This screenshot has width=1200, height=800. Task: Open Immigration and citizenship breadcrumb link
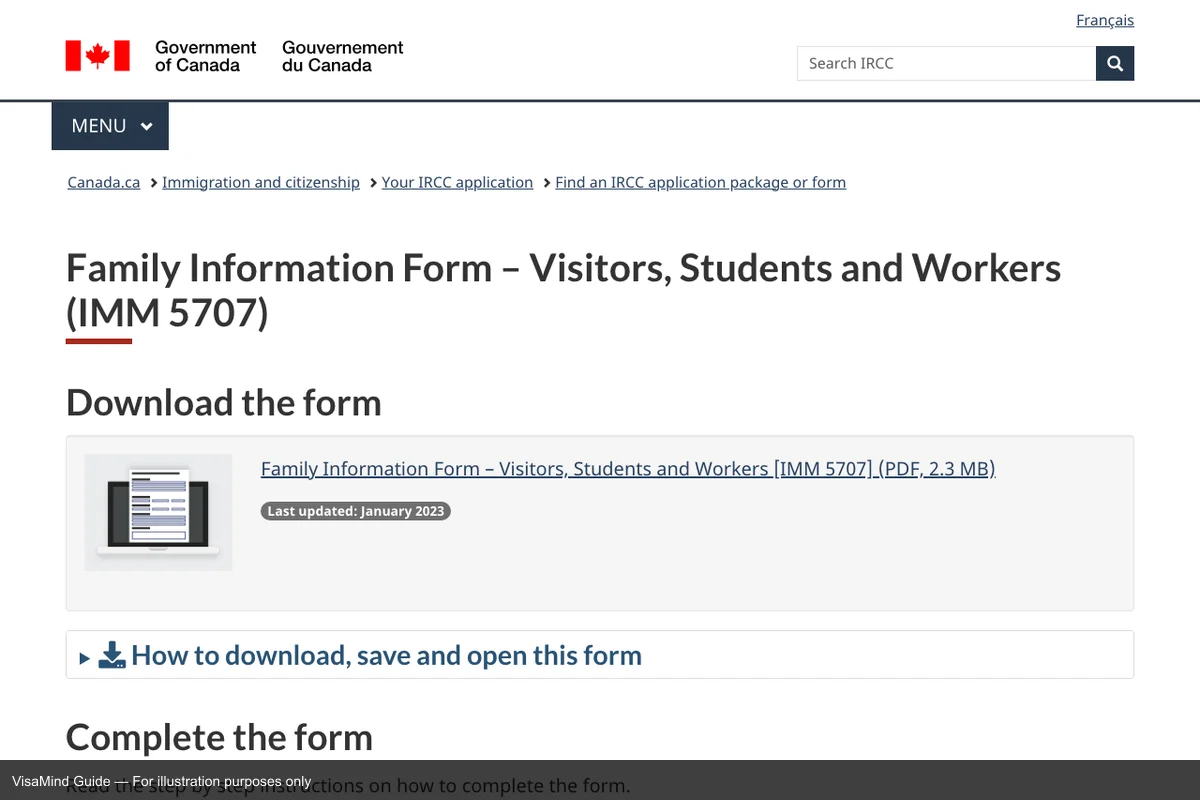261,182
